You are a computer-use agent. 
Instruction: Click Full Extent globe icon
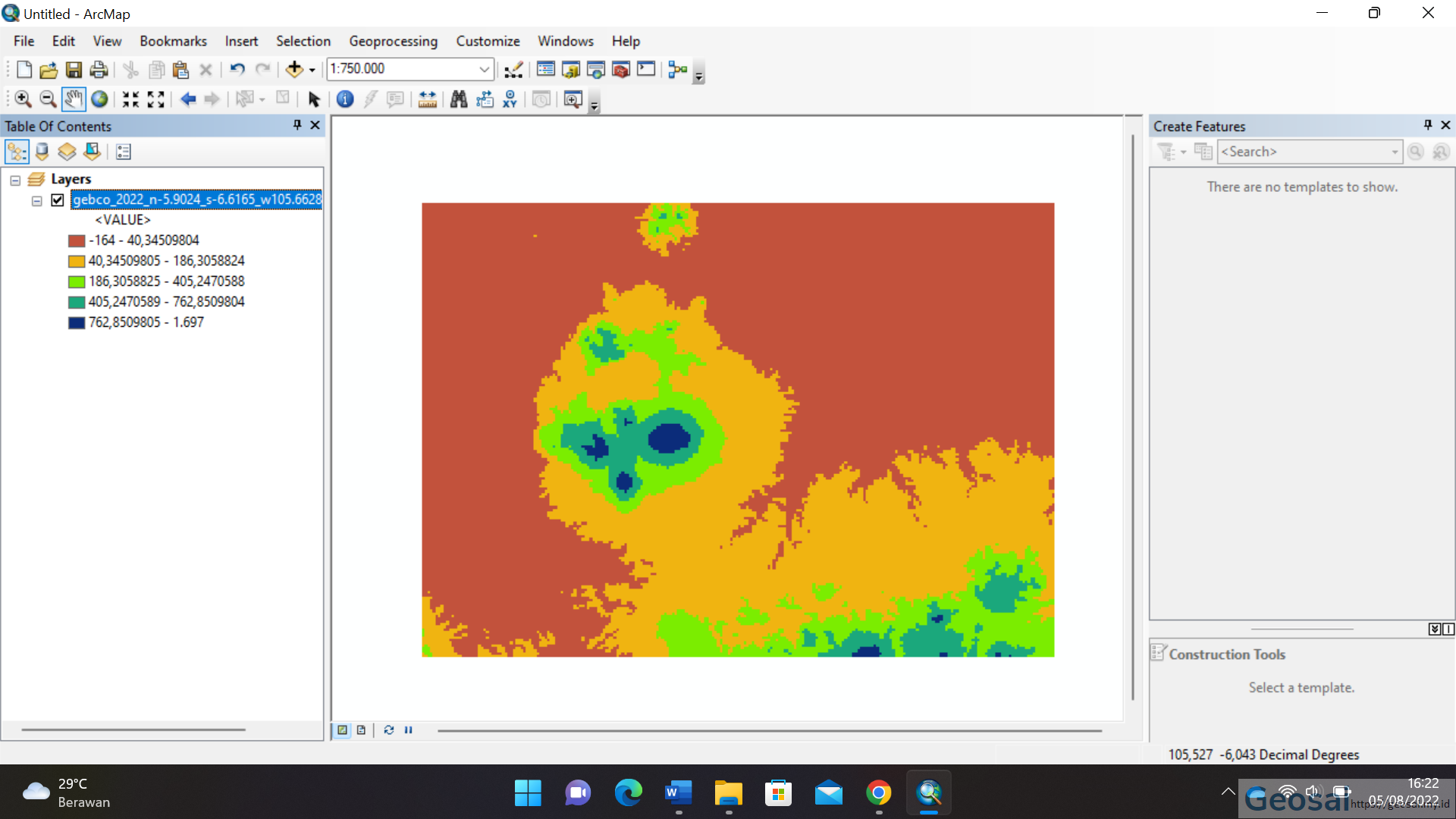click(x=99, y=99)
